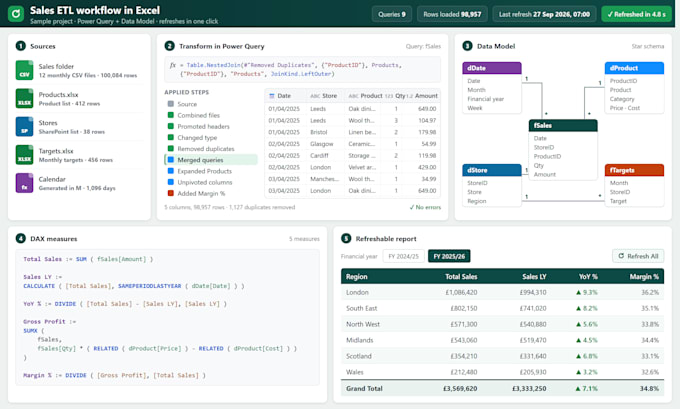Open the Sales folder CSV icon

point(24,71)
